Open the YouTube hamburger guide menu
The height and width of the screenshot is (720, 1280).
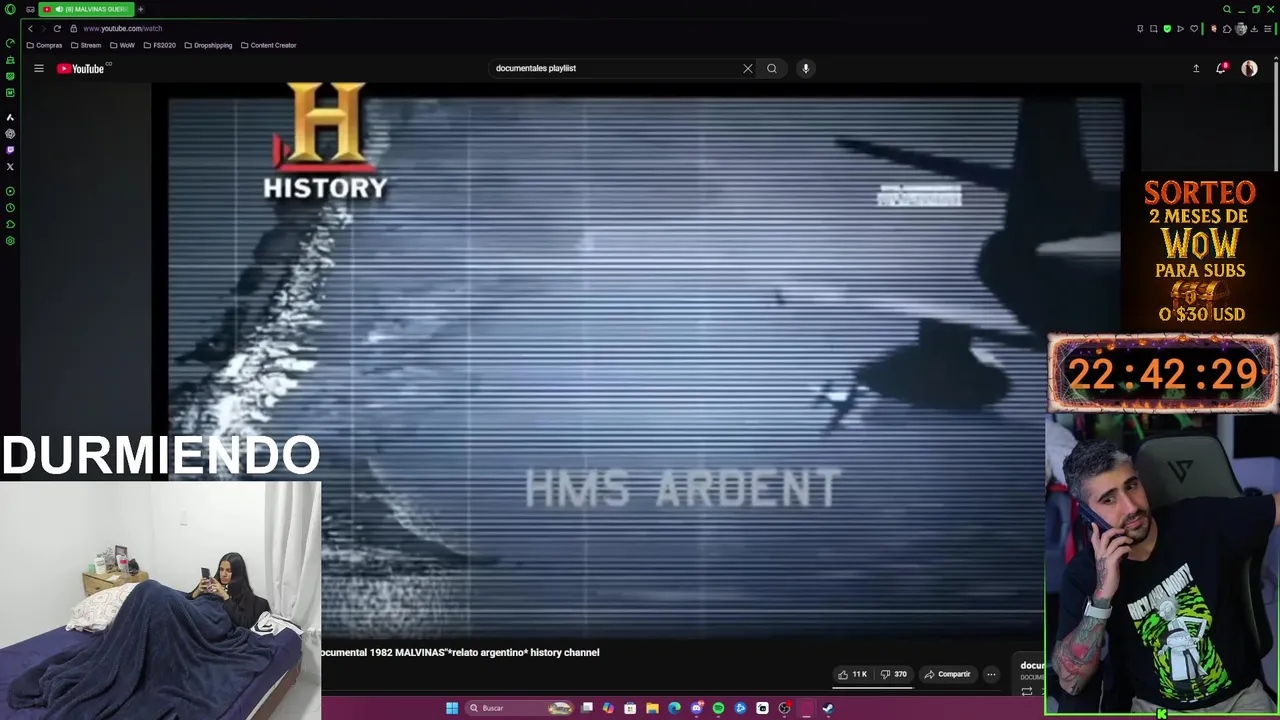coord(39,68)
